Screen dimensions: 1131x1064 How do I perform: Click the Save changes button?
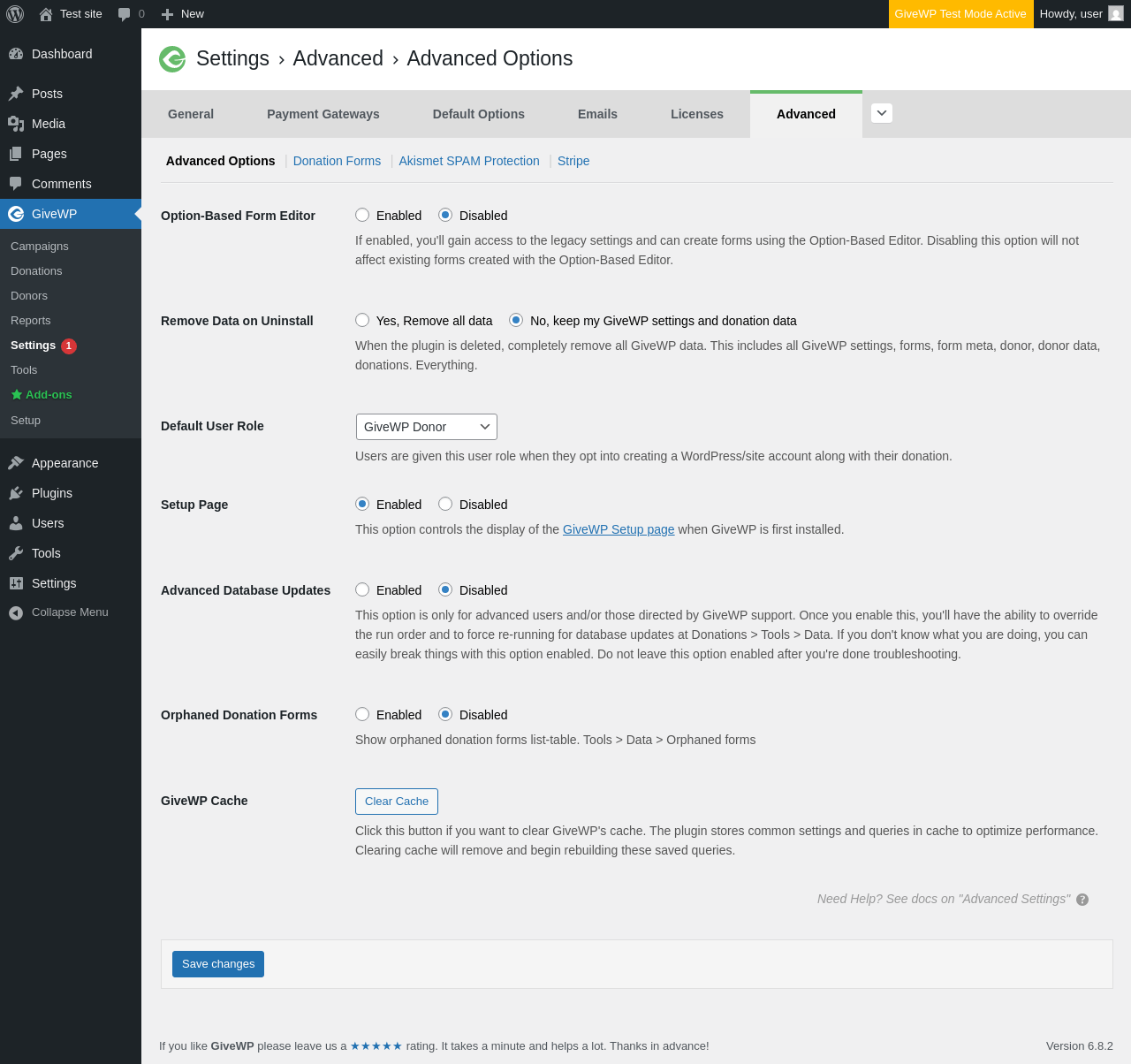218,964
